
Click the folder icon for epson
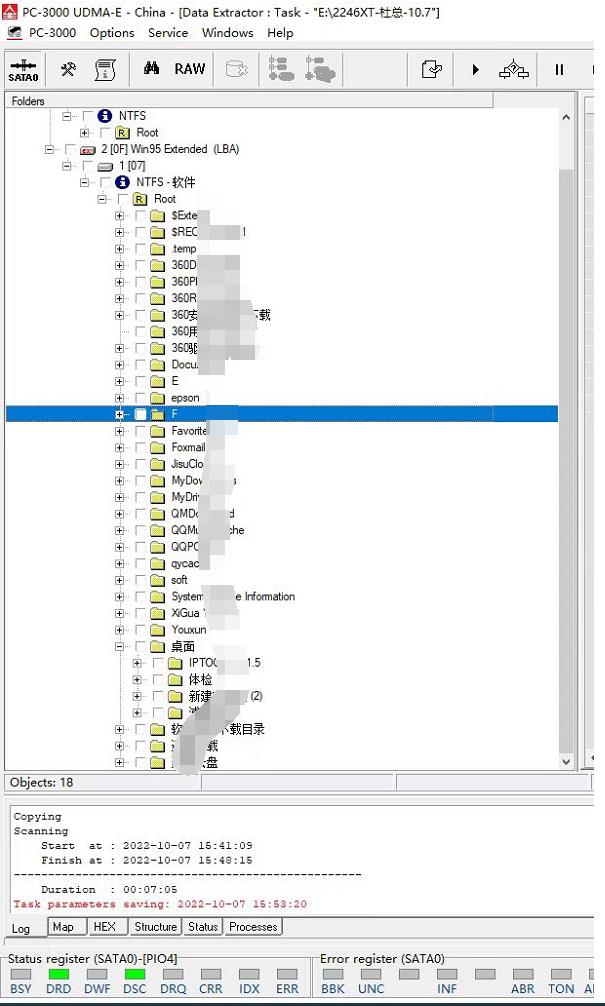(x=157, y=398)
